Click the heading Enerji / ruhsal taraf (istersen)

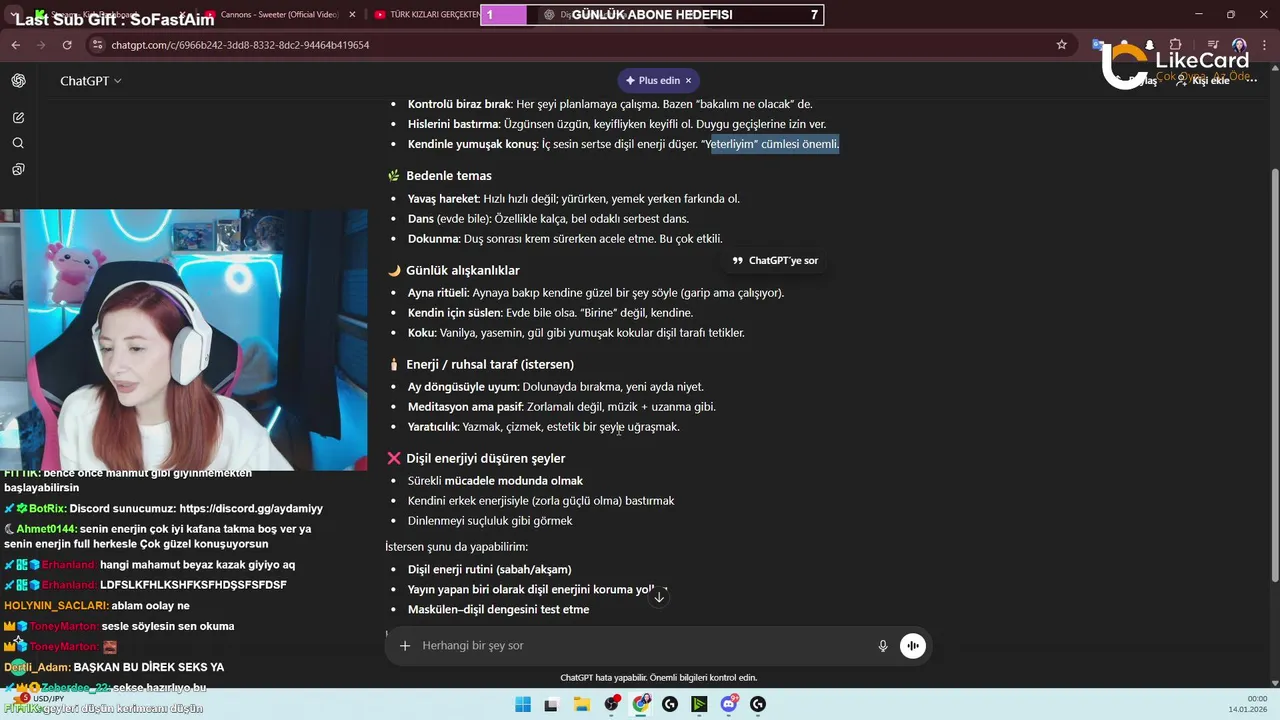click(x=490, y=365)
